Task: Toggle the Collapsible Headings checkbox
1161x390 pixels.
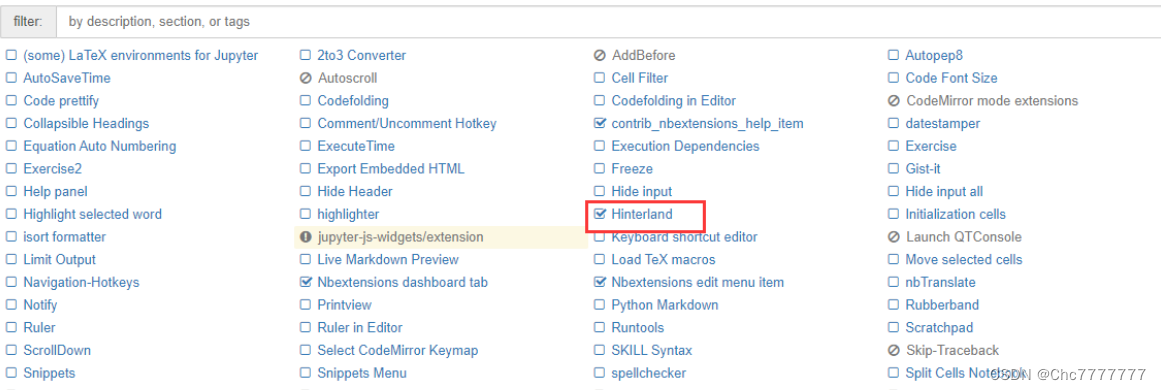Action: [x=10, y=124]
